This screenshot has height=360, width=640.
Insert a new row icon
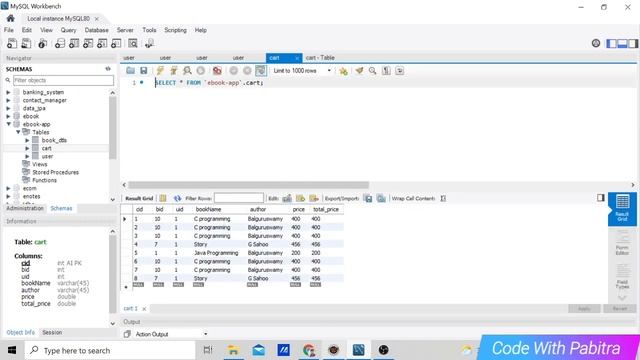pos(300,198)
